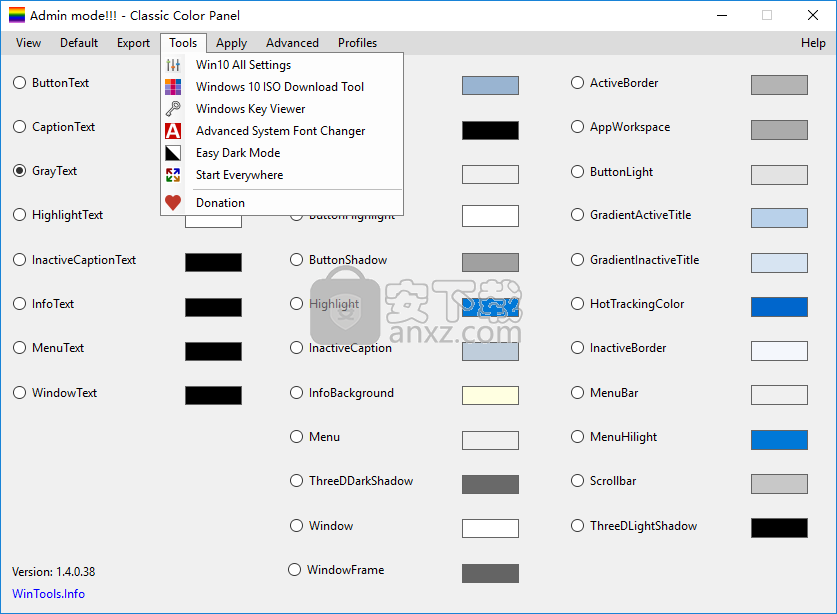
Task: Select the ThreeDDarkShadow radio button
Action: click(296, 481)
